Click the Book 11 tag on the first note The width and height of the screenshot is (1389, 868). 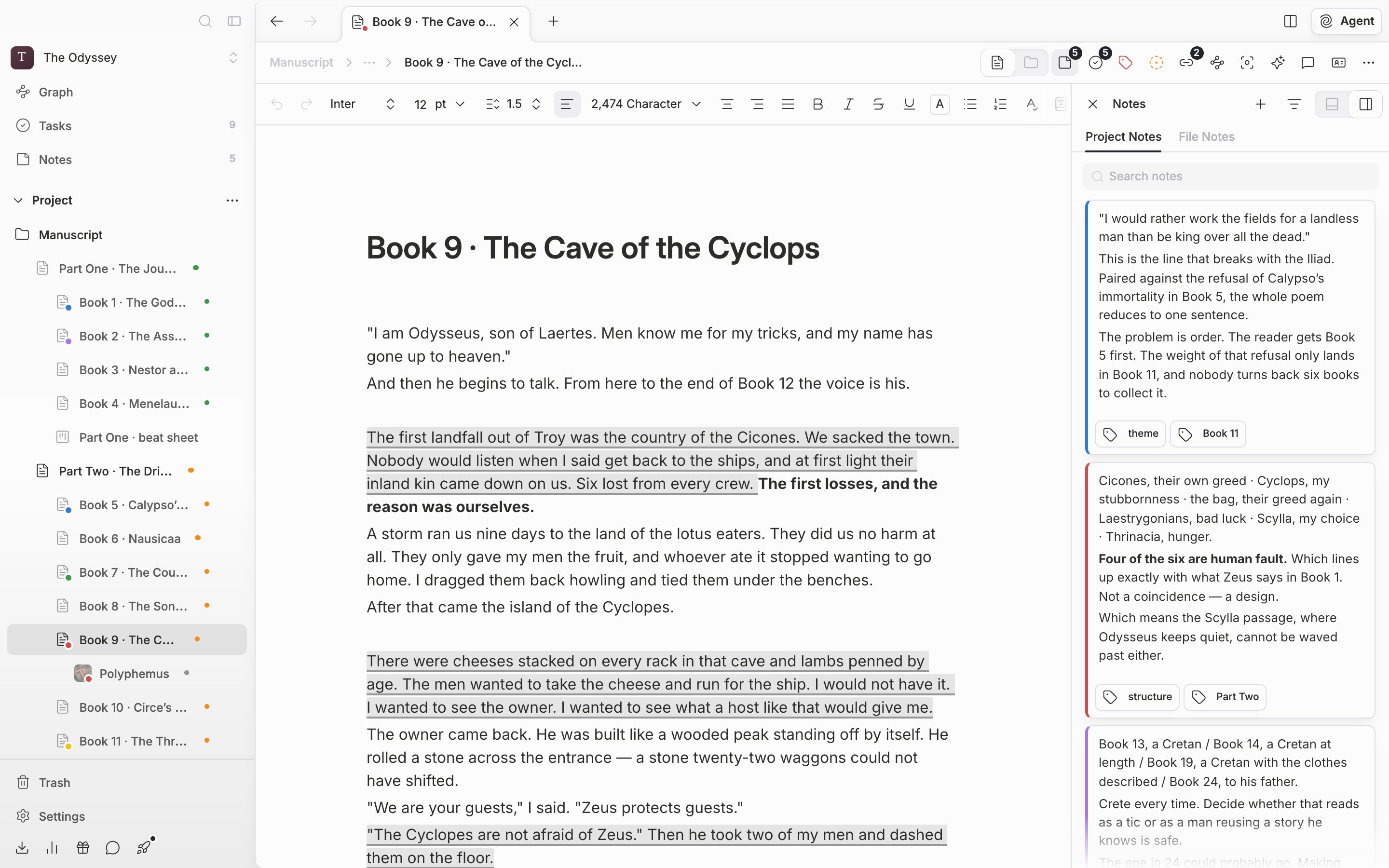(x=1208, y=434)
